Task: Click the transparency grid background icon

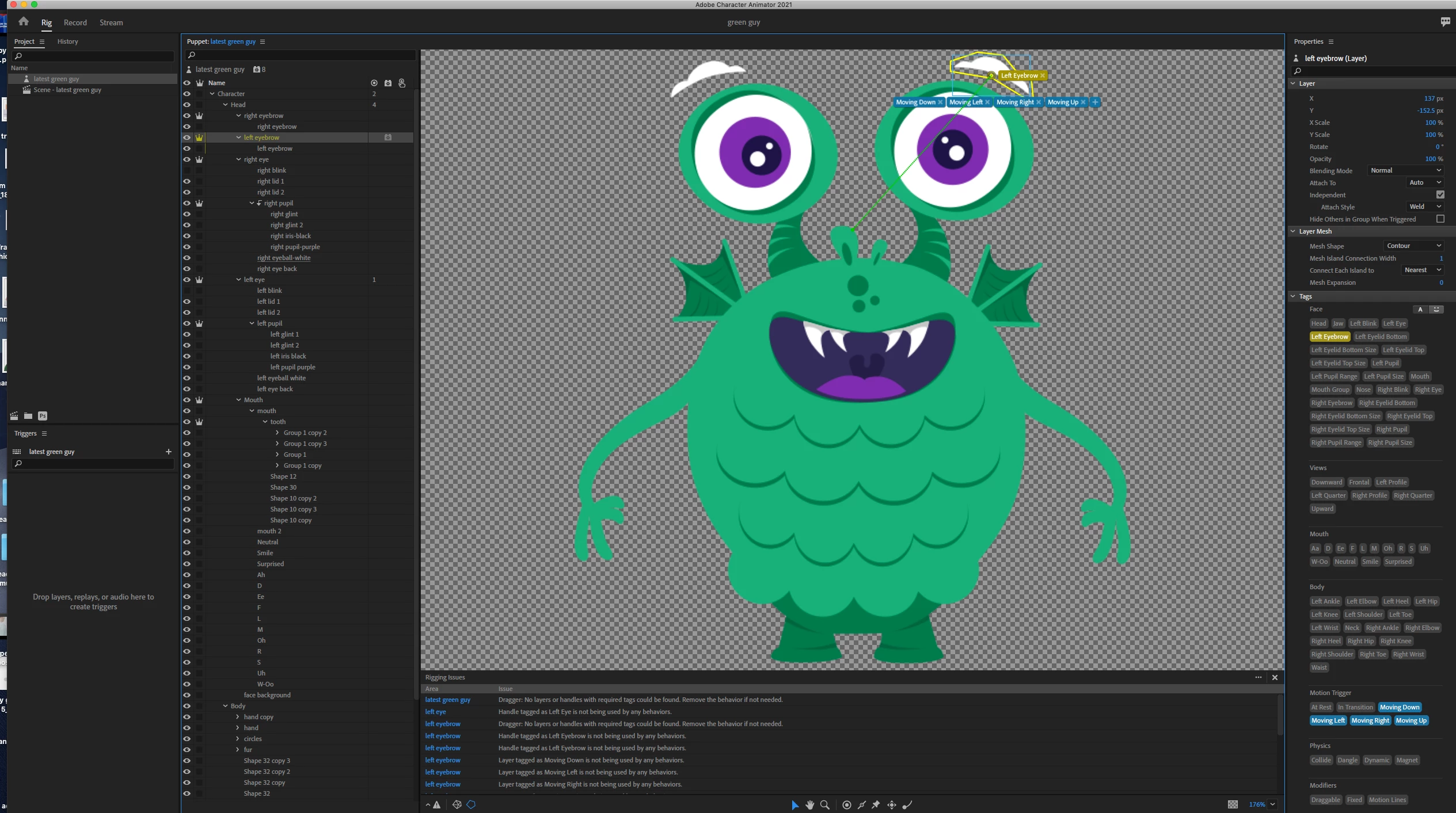Action: [x=1232, y=804]
